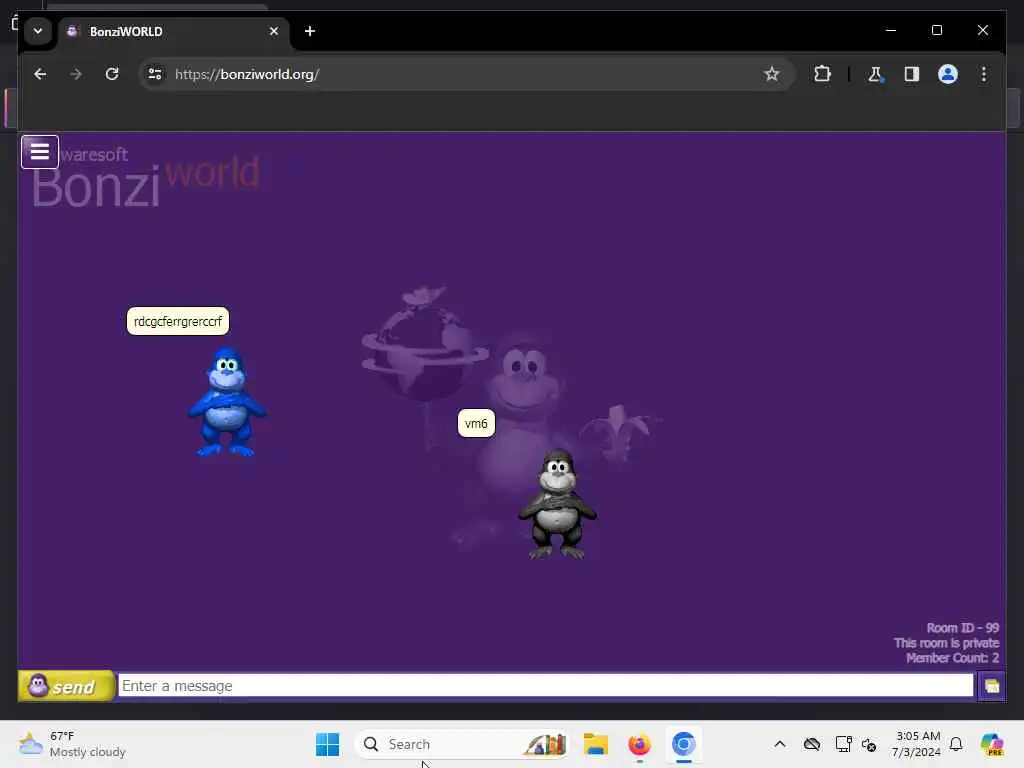This screenshot has width=1024, height=768.
Task: Click the network display tray icon
Action: [843, 744]
